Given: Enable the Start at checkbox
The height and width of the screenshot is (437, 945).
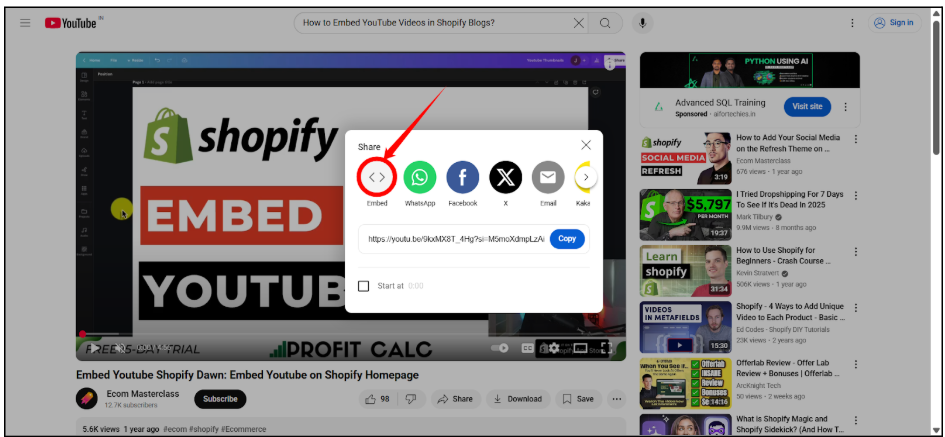Looking at the screenshot, I should (363, 286).
